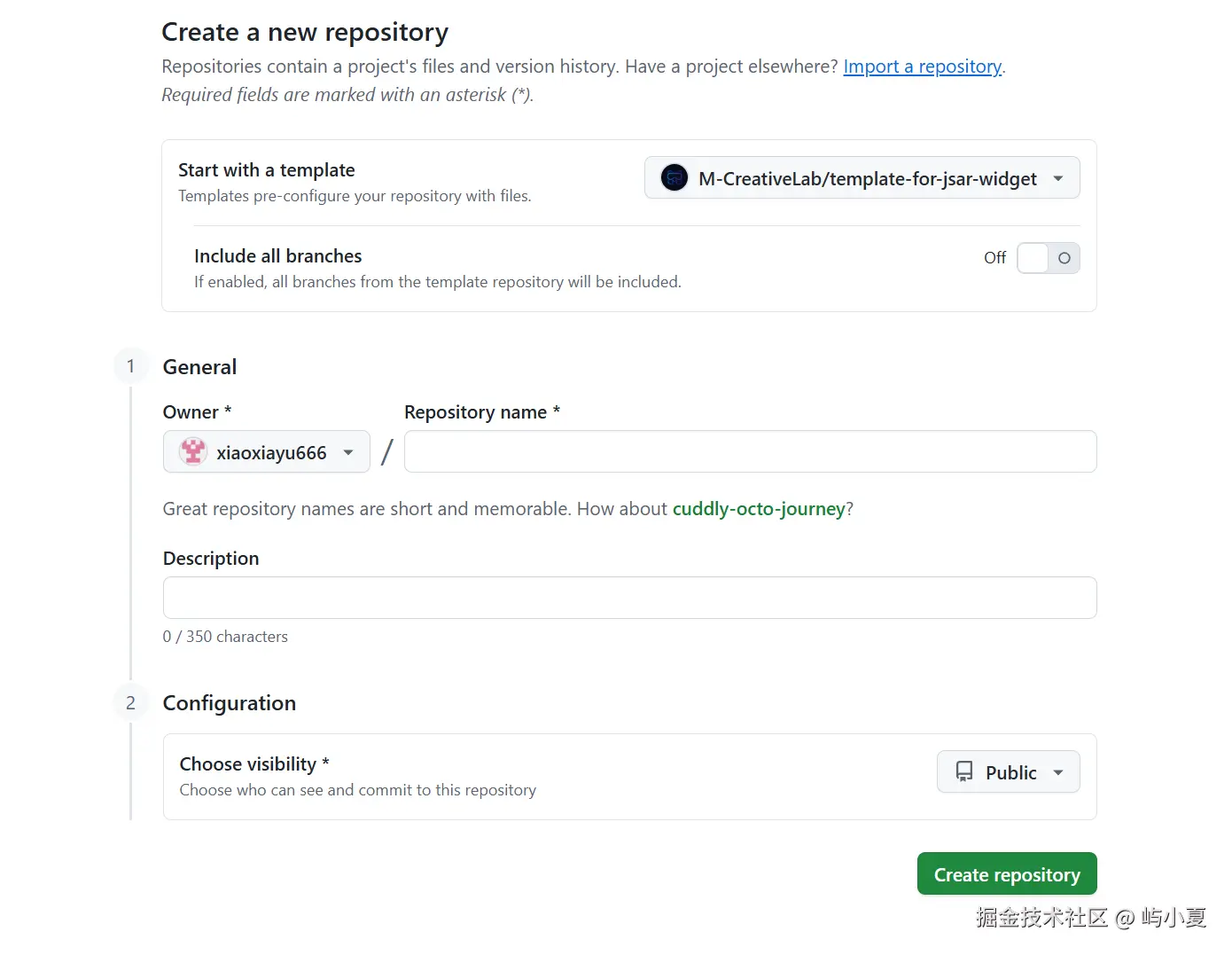Click the xiaoxiayu666 owner avatar icon

point(193,452)
